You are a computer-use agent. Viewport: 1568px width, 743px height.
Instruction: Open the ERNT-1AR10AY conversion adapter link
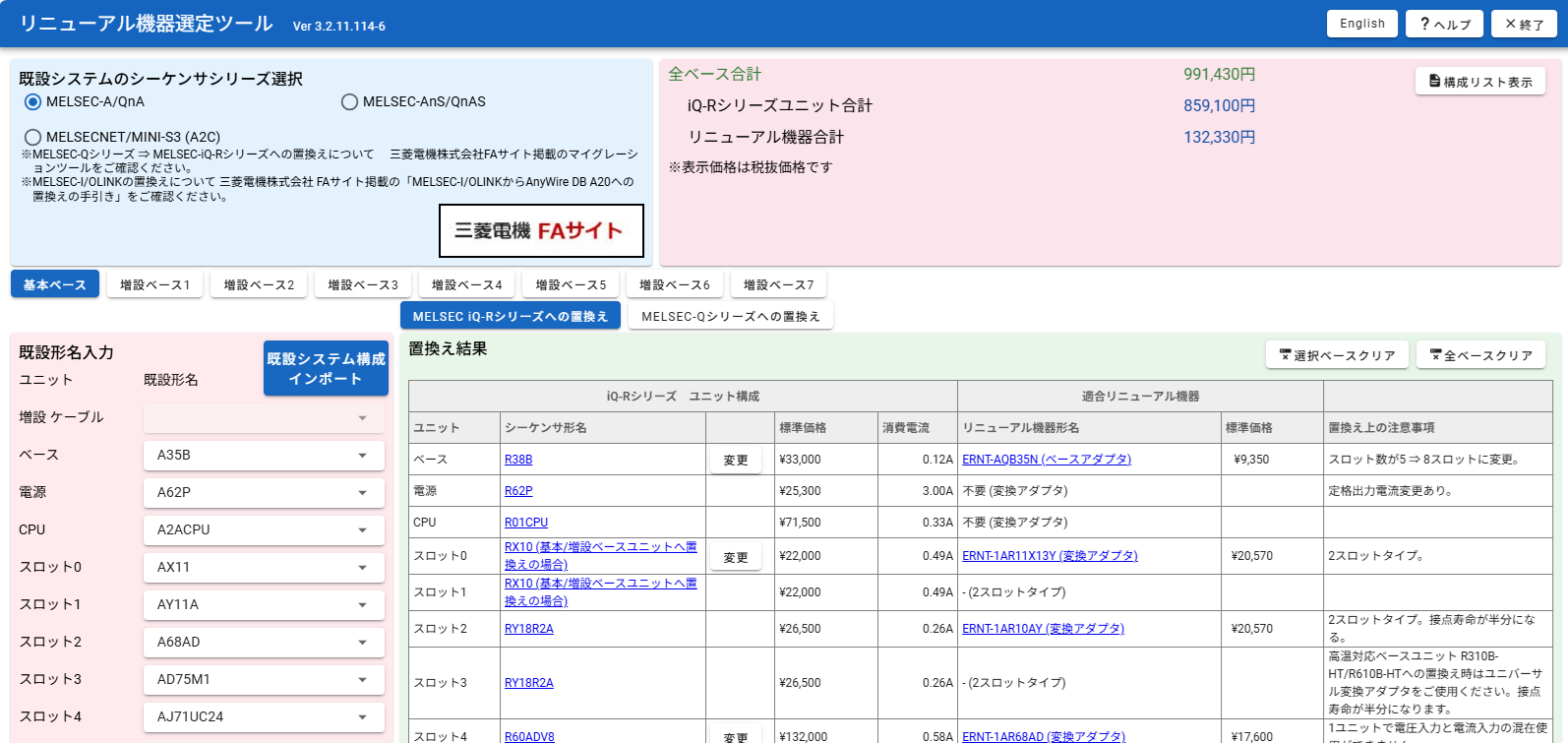pyautogui.click(x=1043, y=629)
